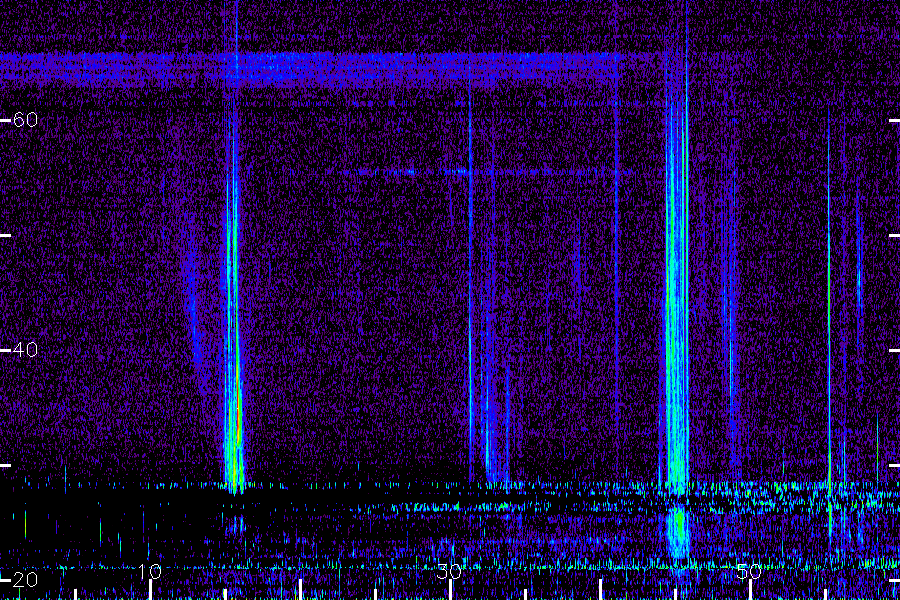
Task: Click the 60 label on the vertical axis
Action: click(25, 120)
